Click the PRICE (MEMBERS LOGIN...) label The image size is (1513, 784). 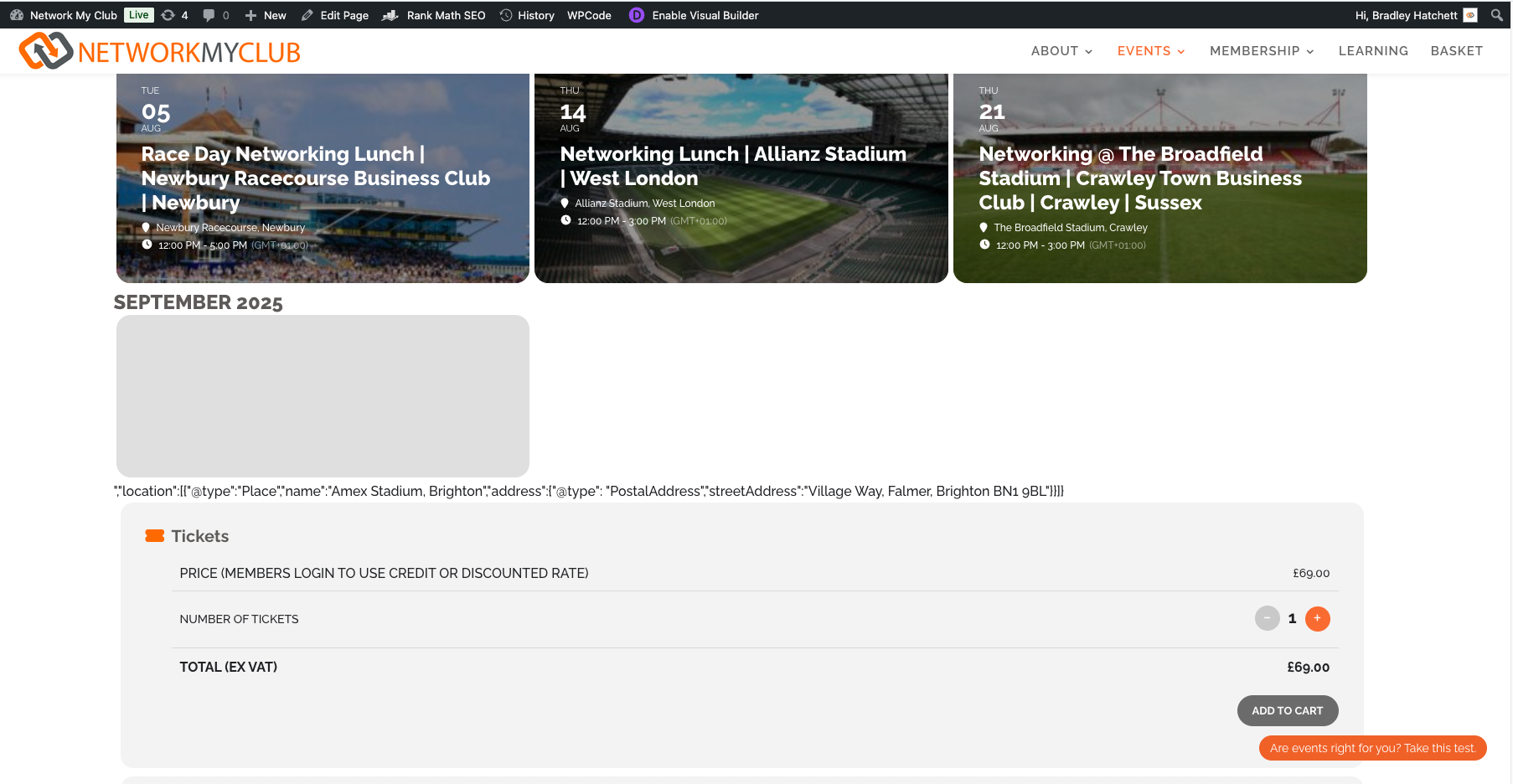tap(384, 573)
